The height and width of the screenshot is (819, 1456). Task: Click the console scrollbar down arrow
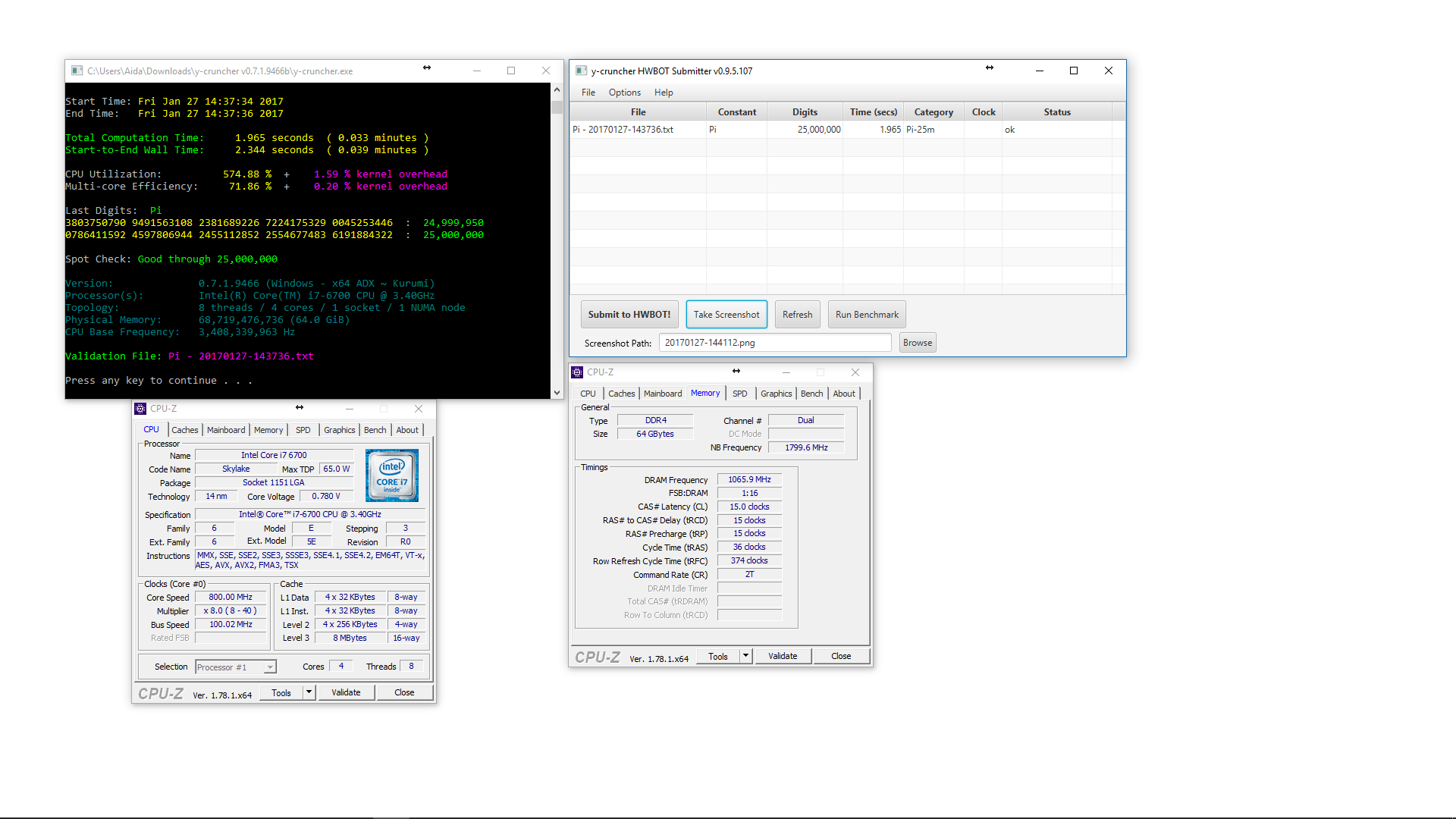[x=557, y=393]
